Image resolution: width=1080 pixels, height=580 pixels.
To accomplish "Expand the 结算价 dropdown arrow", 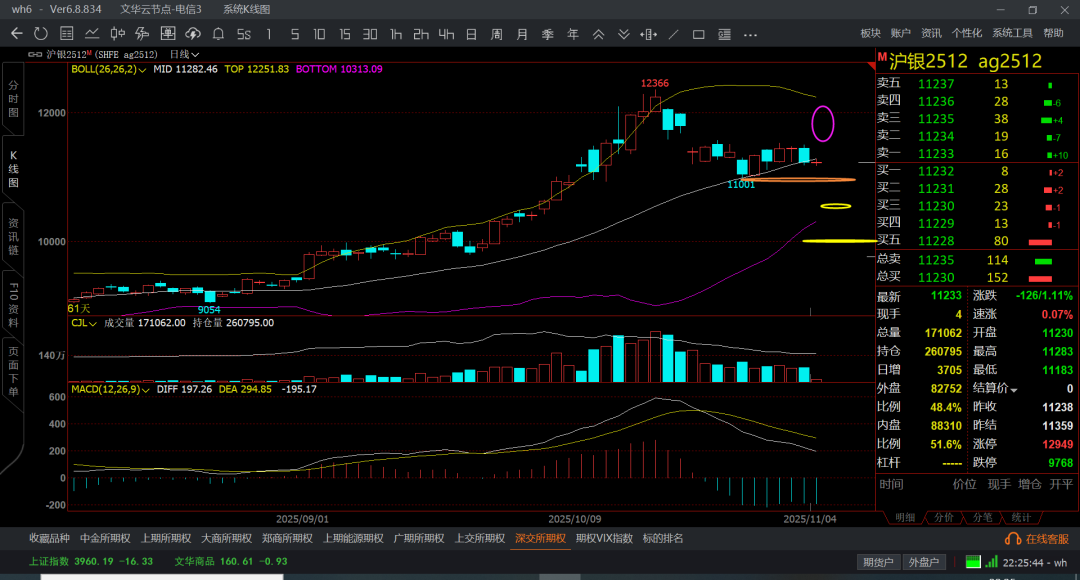I will 1013,390.
